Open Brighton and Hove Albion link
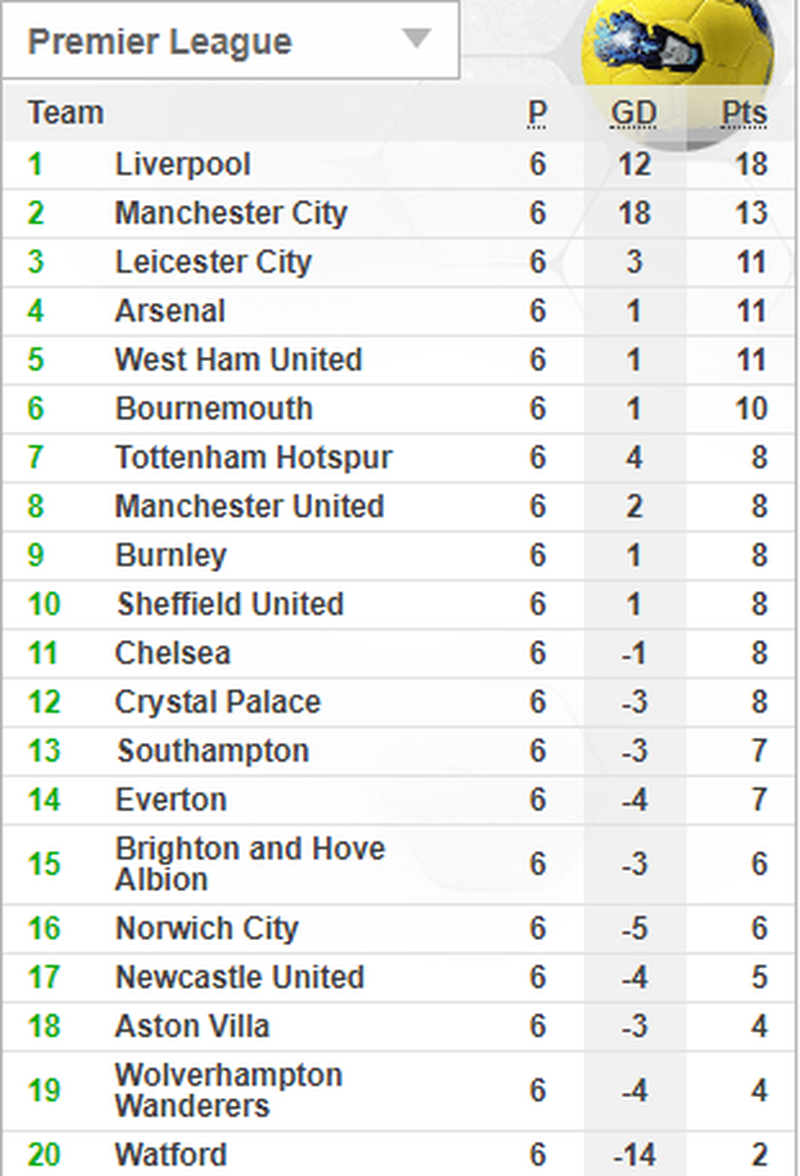Viewport: 800px width, 1176px height. [x=250, y=864]
